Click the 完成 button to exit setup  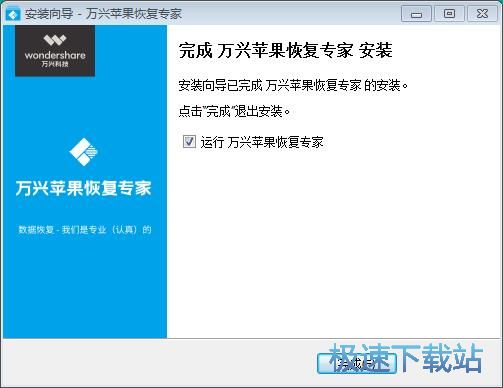(357, 363)
